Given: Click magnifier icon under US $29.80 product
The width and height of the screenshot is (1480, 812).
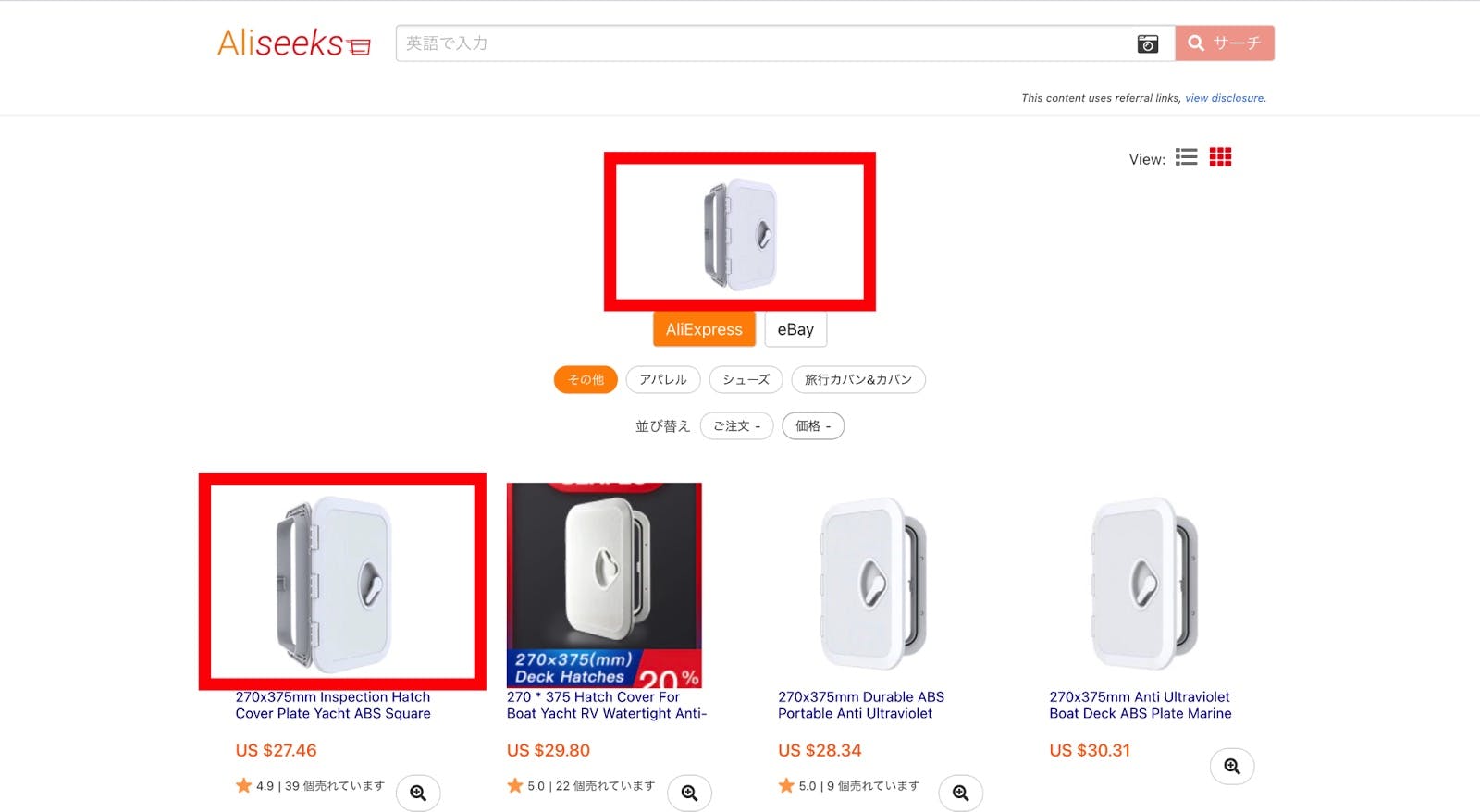Looking at the screenshot, I should tap(689, 793).
